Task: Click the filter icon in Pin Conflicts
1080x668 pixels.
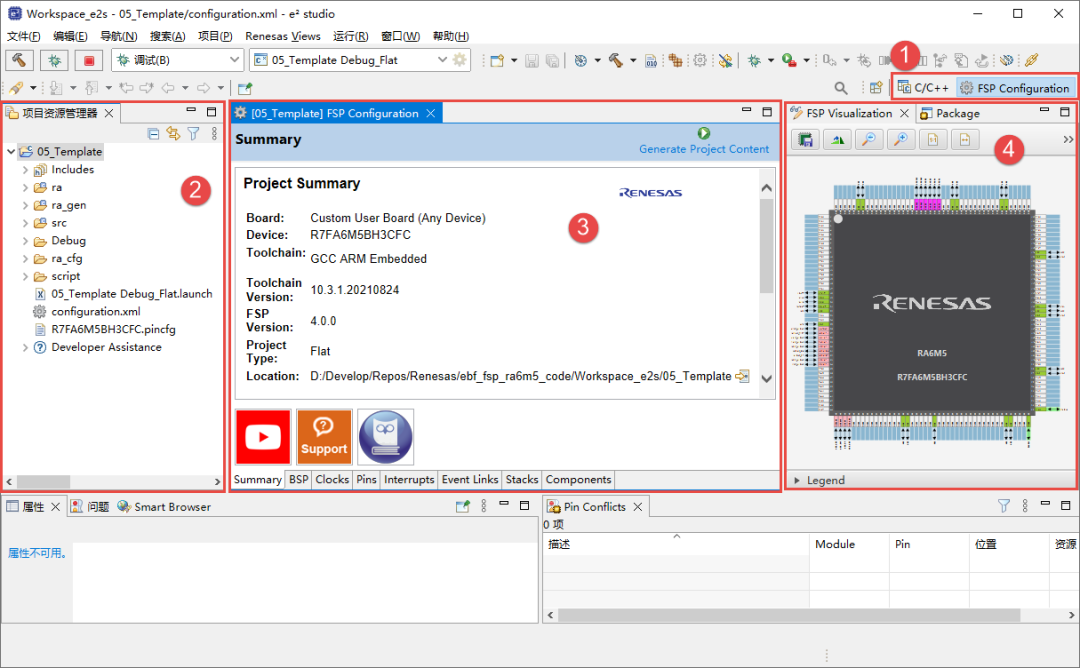Action: point(1004,506)
